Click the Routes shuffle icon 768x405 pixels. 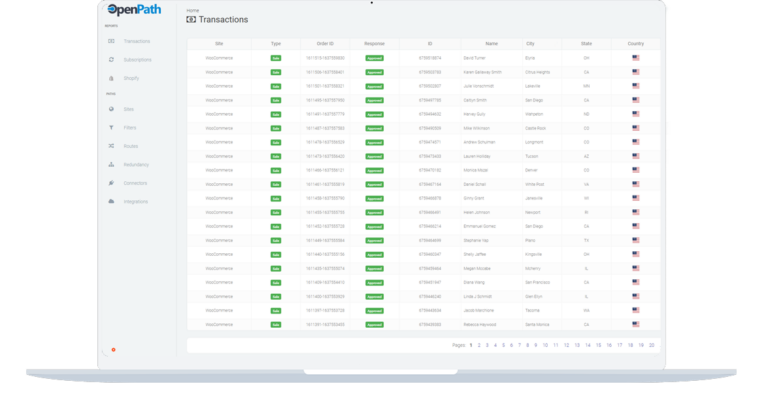pyautogui.click(x=111, y=146)
